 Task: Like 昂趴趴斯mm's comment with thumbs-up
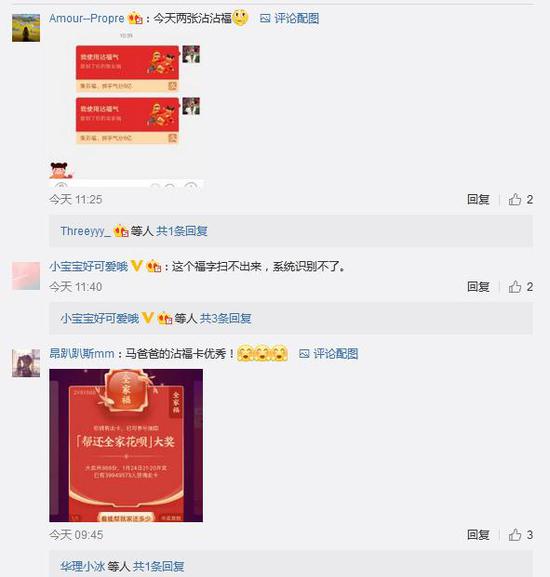(515, 535)
